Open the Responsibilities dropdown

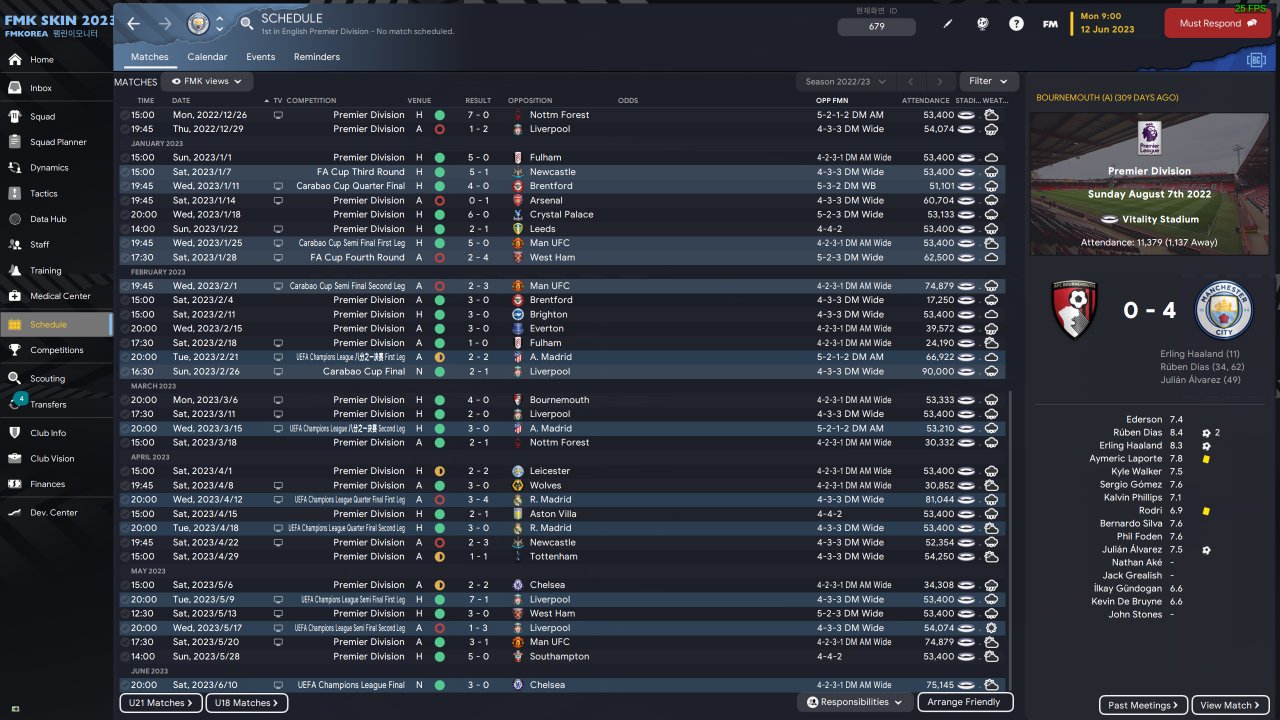pos(855,702)
